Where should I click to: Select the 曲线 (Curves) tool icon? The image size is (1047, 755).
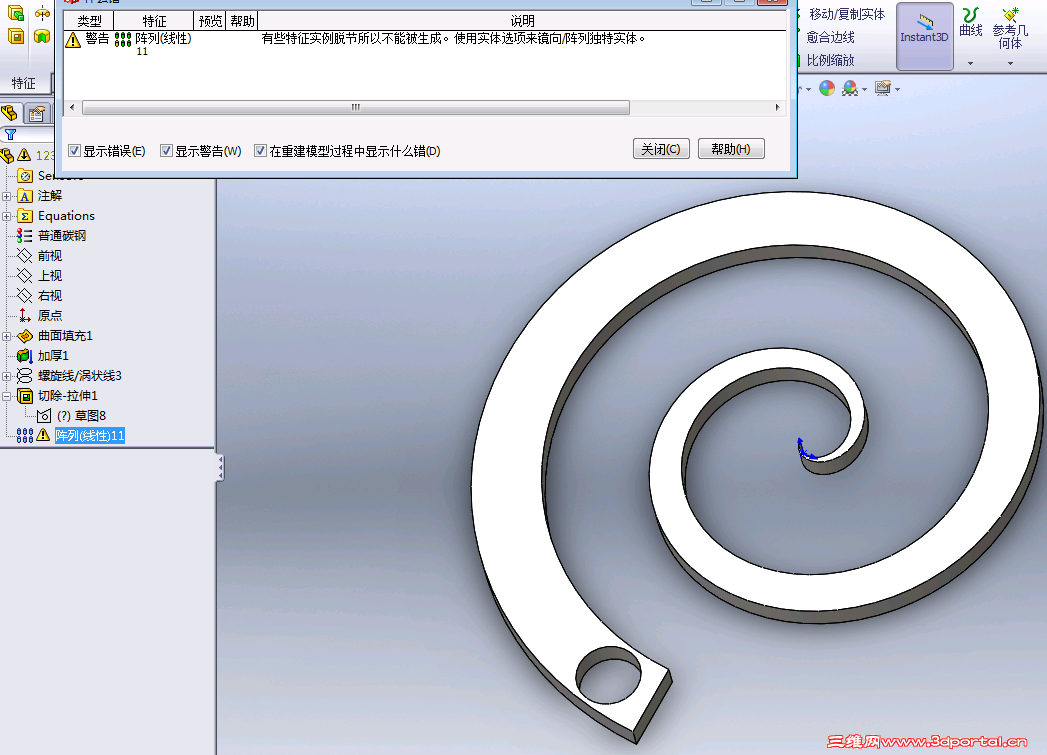click(x=972, y=17)
